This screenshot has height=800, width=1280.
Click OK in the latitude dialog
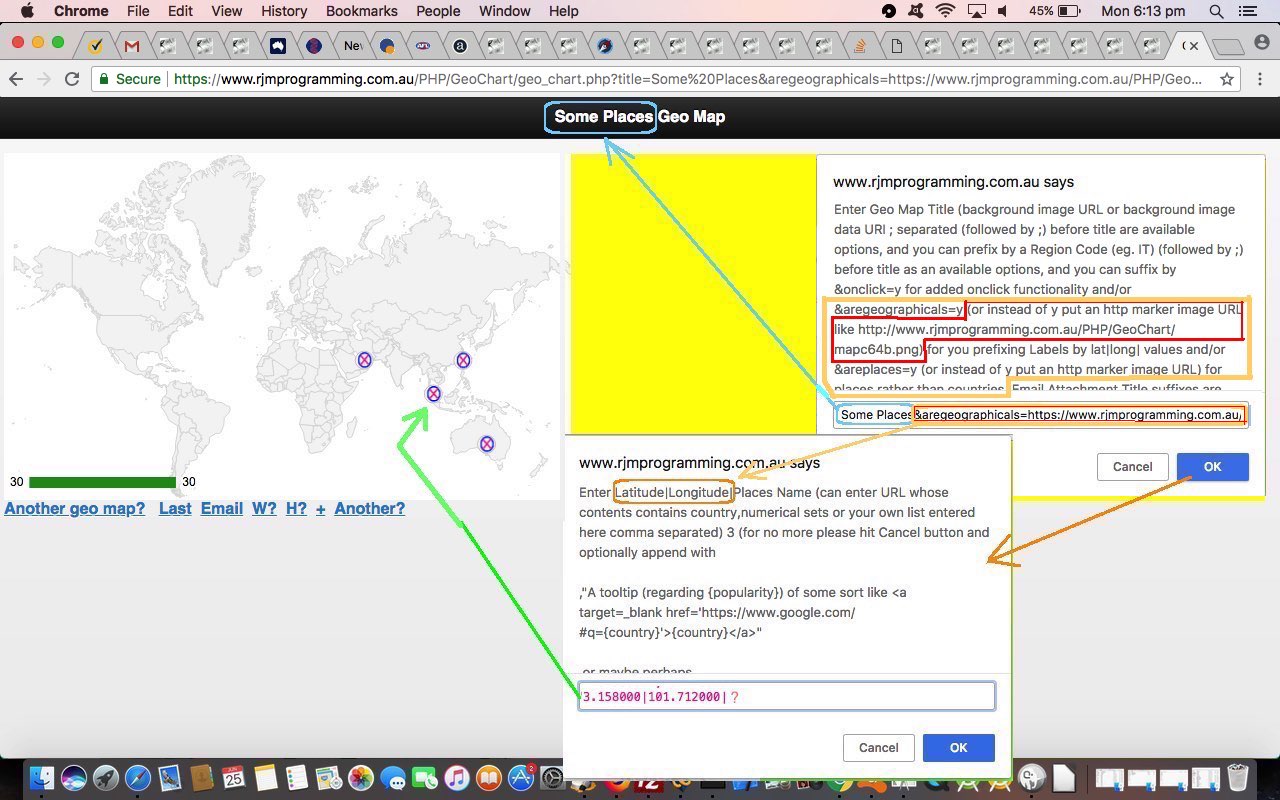tap(958, 748)
